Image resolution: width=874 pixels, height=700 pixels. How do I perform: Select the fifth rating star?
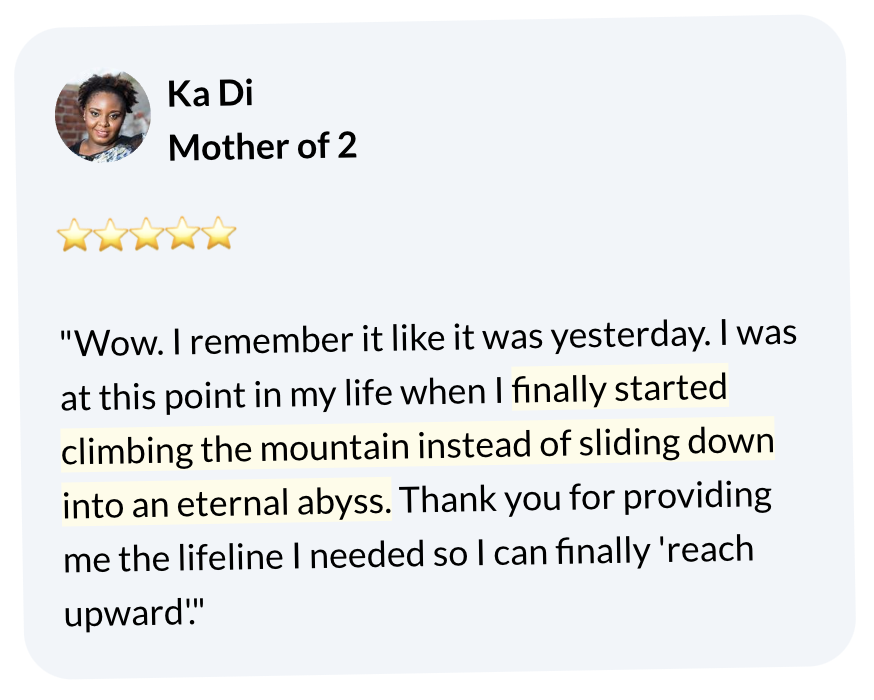click(220, 235)
